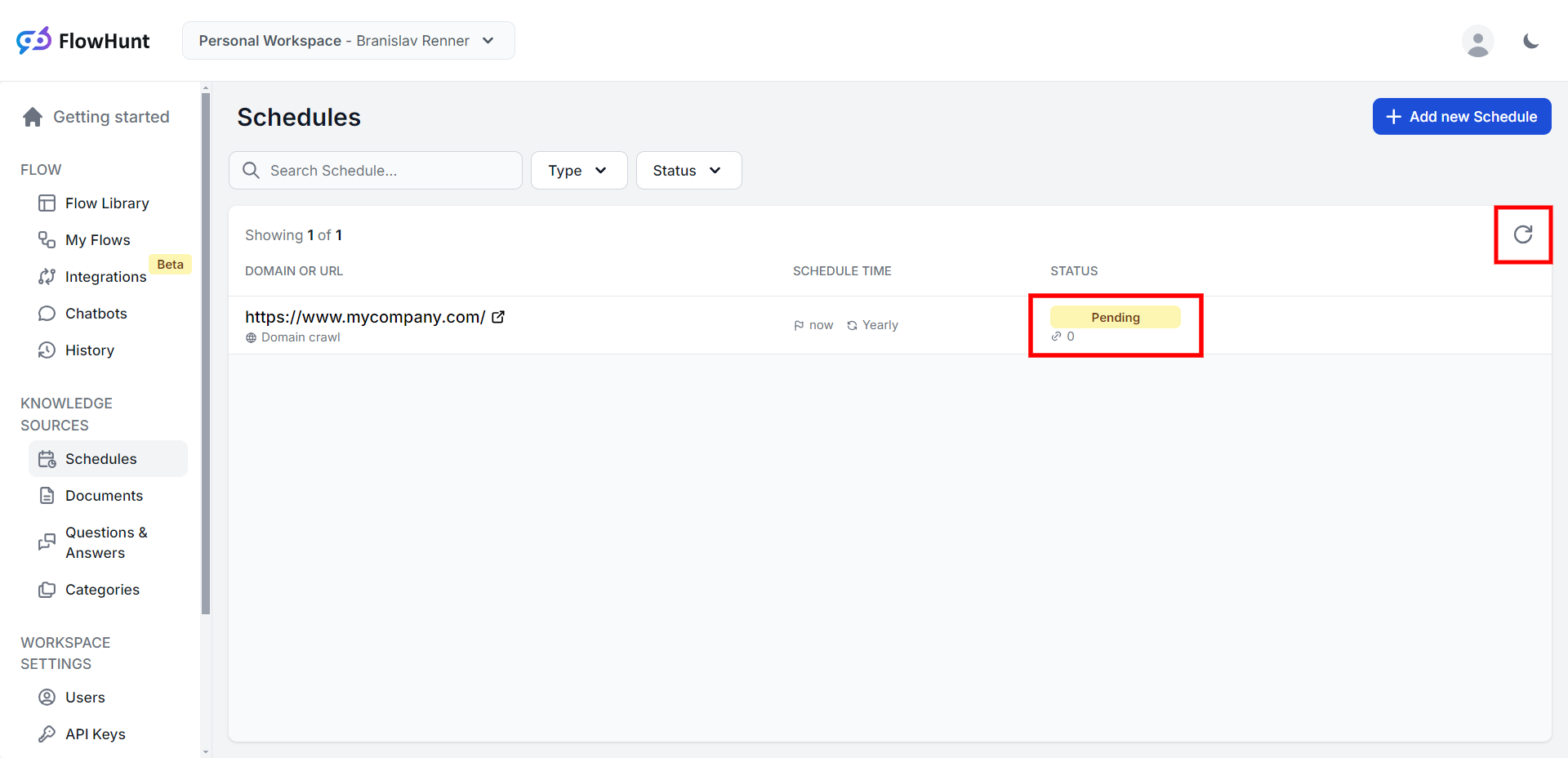The height and width of the screenshot is (758, 1568).
Task: Open Flow Library in sidebar
Action: [x=107, y=203]
